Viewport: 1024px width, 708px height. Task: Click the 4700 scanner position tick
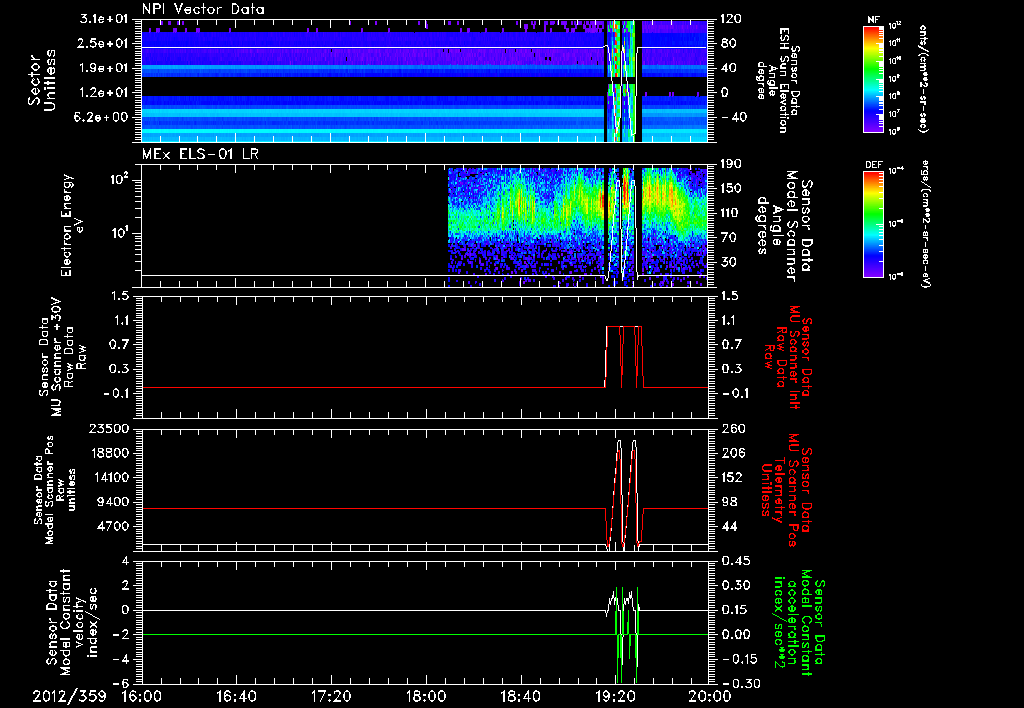click(112, 526)
